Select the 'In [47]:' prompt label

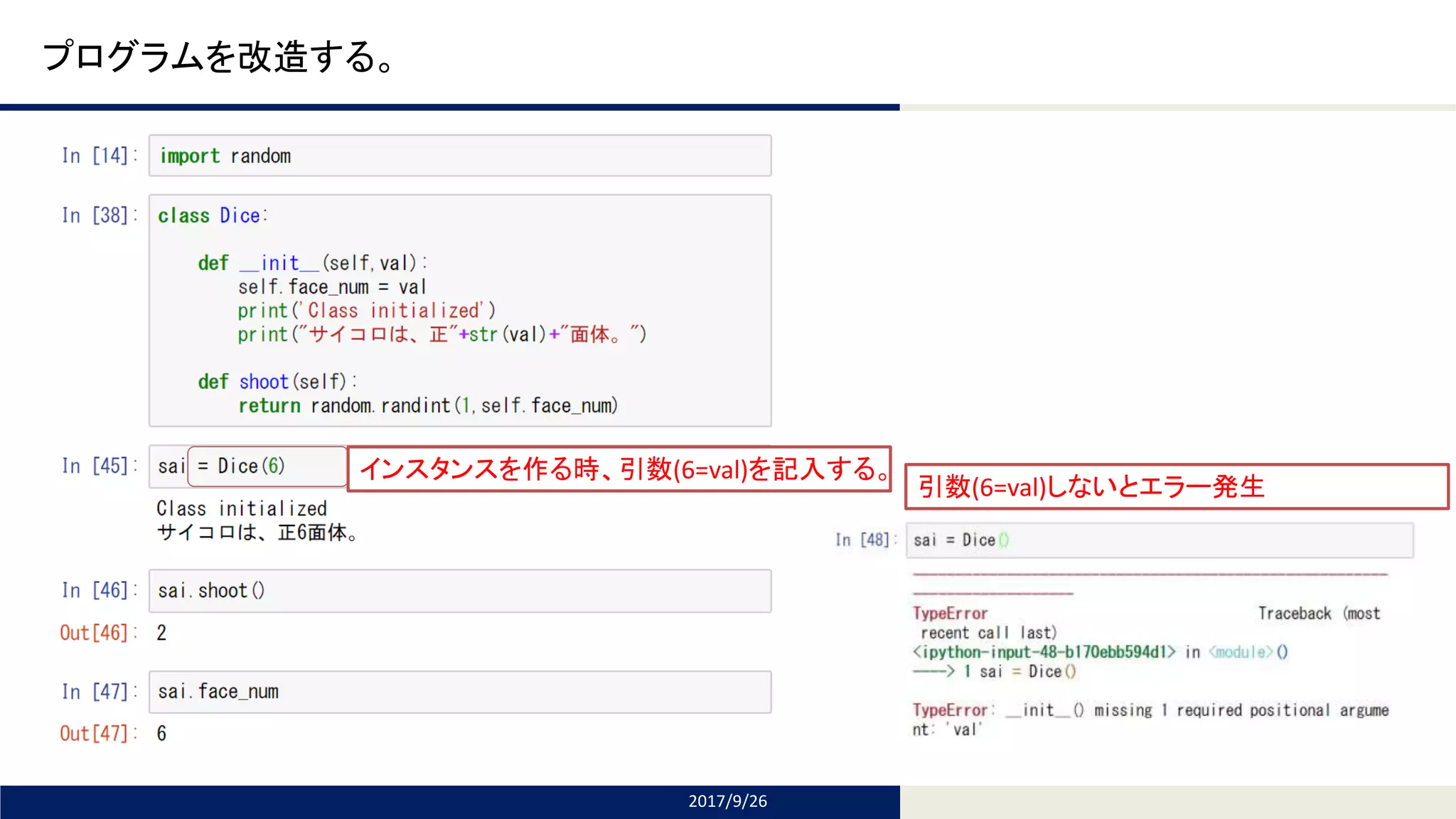point(100,692)
